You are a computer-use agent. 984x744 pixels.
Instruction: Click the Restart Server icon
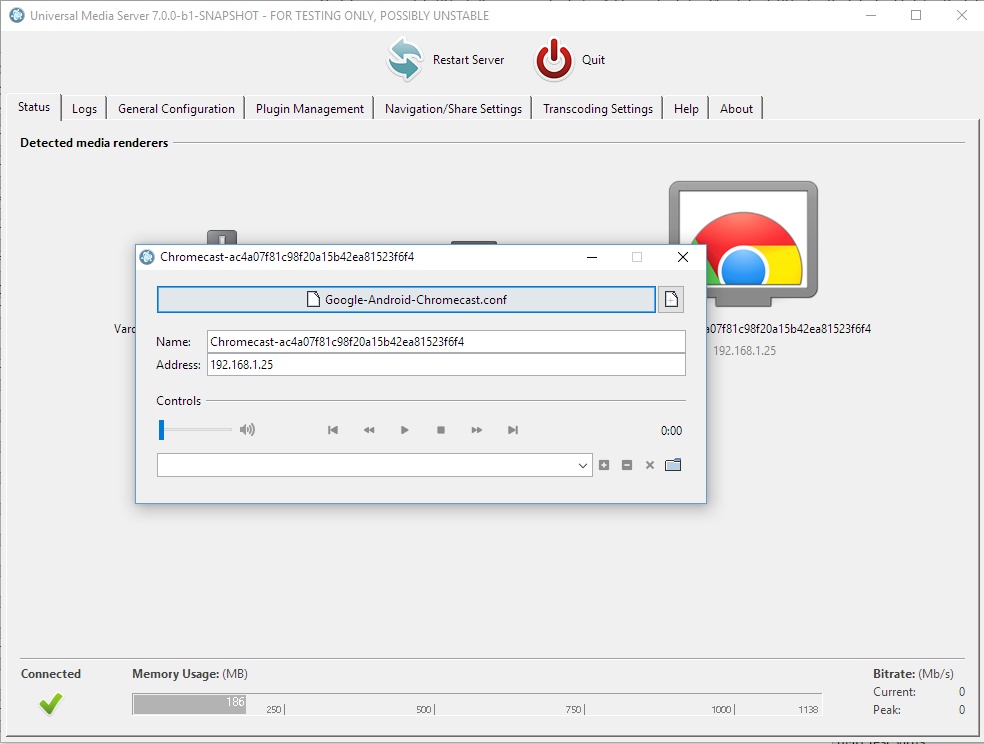click(x=405, y=60)
